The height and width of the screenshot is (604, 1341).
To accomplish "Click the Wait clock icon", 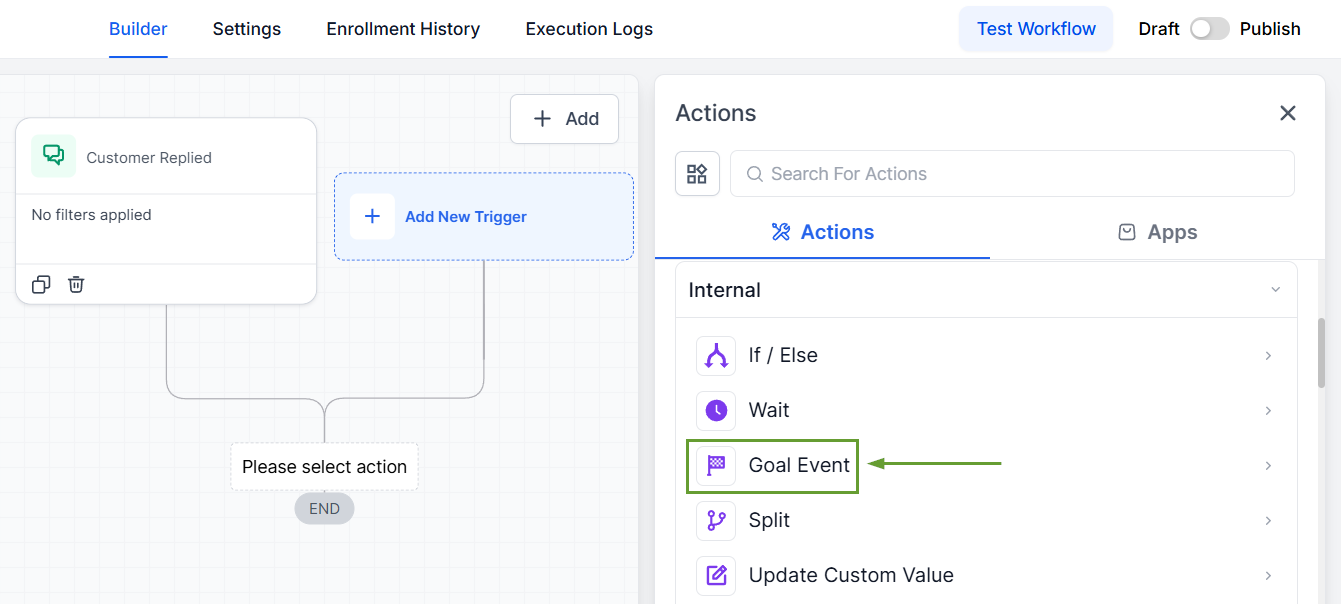I will point(716,411).
